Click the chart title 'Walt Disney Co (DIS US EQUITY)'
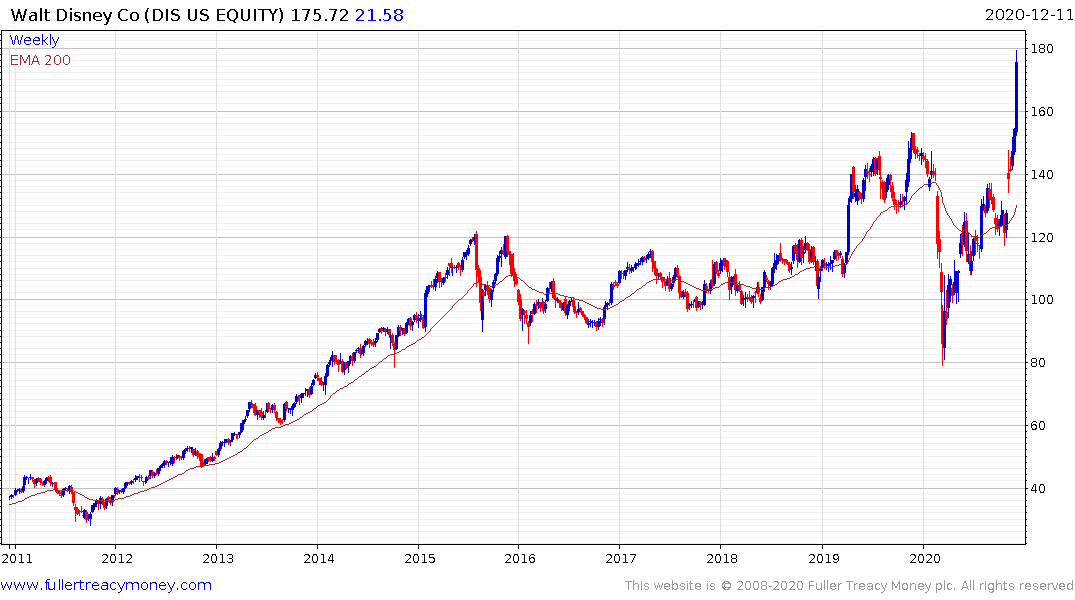The image size is (1075, 600). (147, 15)
